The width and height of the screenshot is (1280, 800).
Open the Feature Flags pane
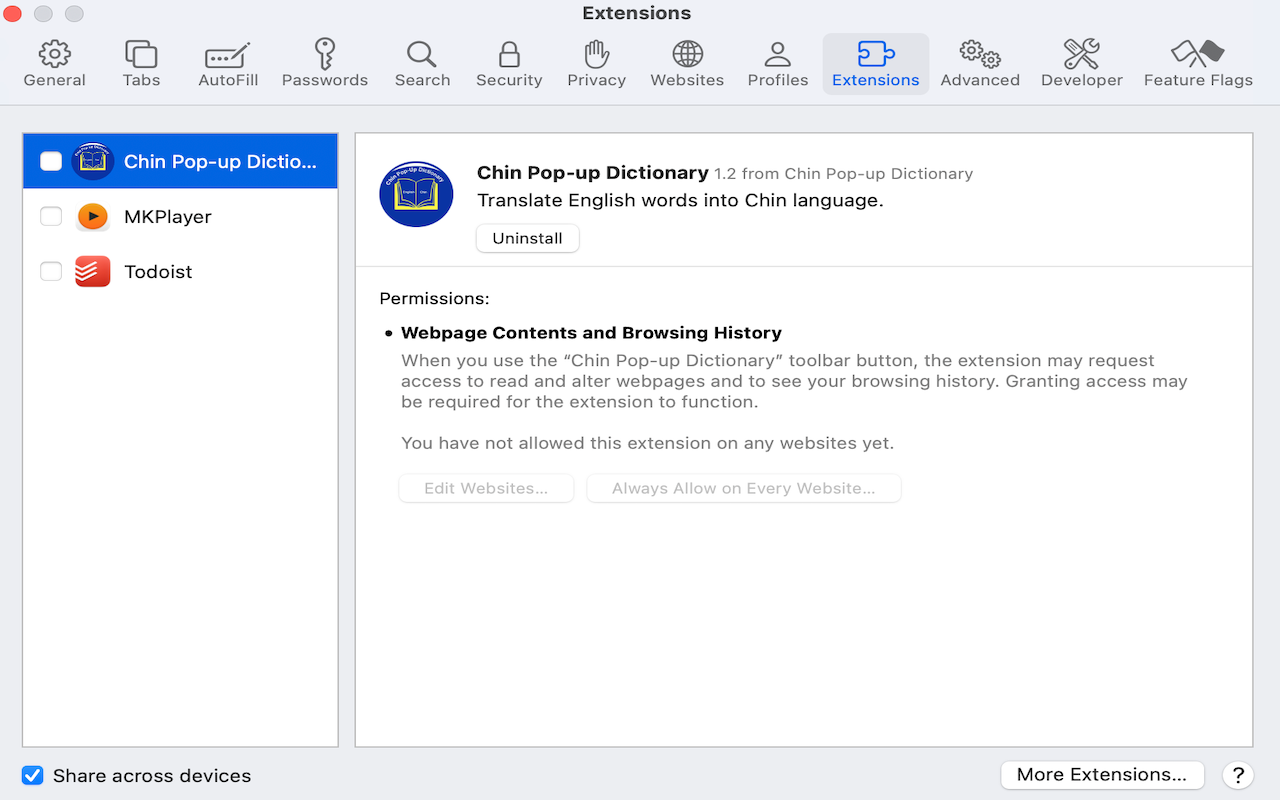[x=1198, y=64]
